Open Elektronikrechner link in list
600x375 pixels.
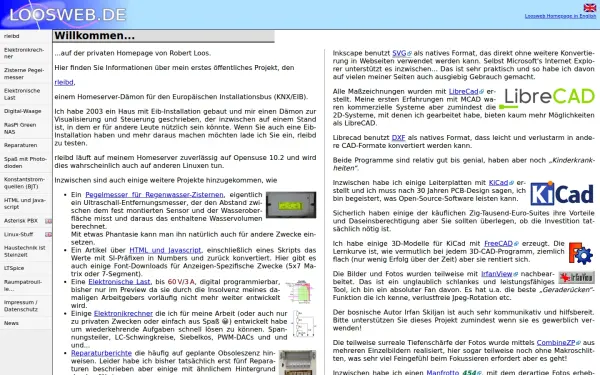pos(123,314)
